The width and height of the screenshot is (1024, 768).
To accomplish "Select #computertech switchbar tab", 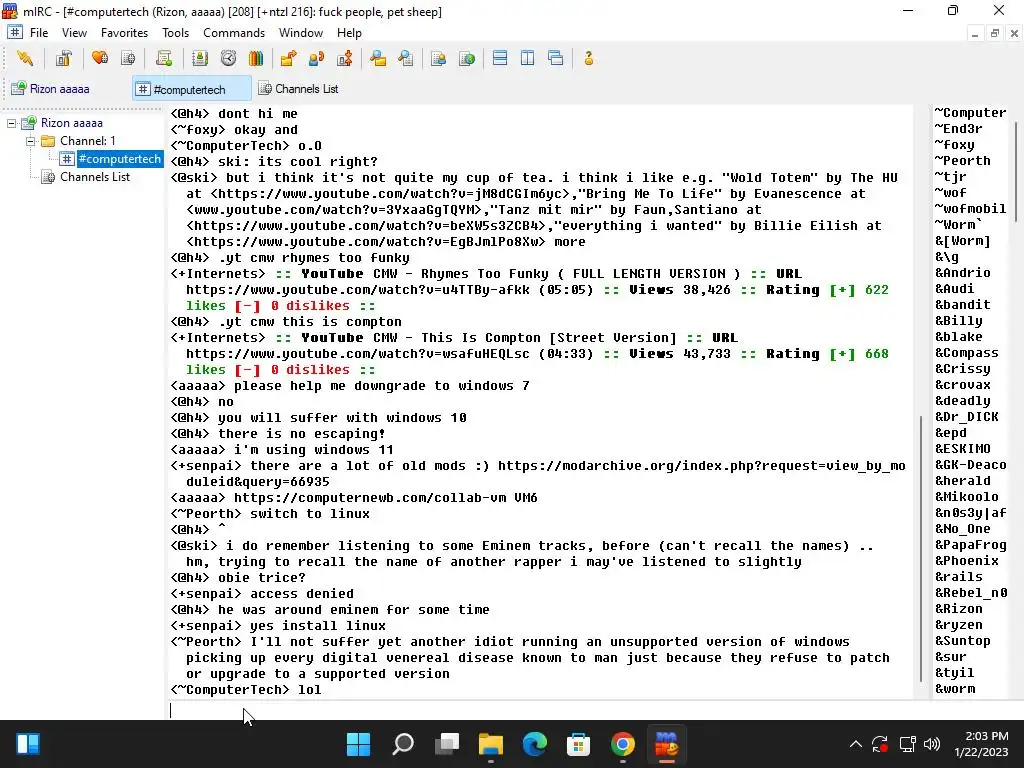I will 191,89.
